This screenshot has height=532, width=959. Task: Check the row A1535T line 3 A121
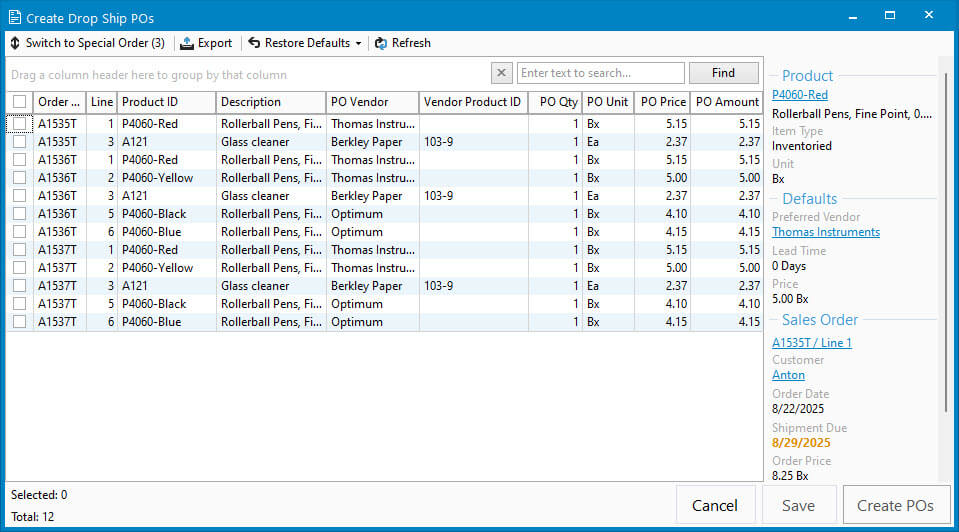[20, 142]
